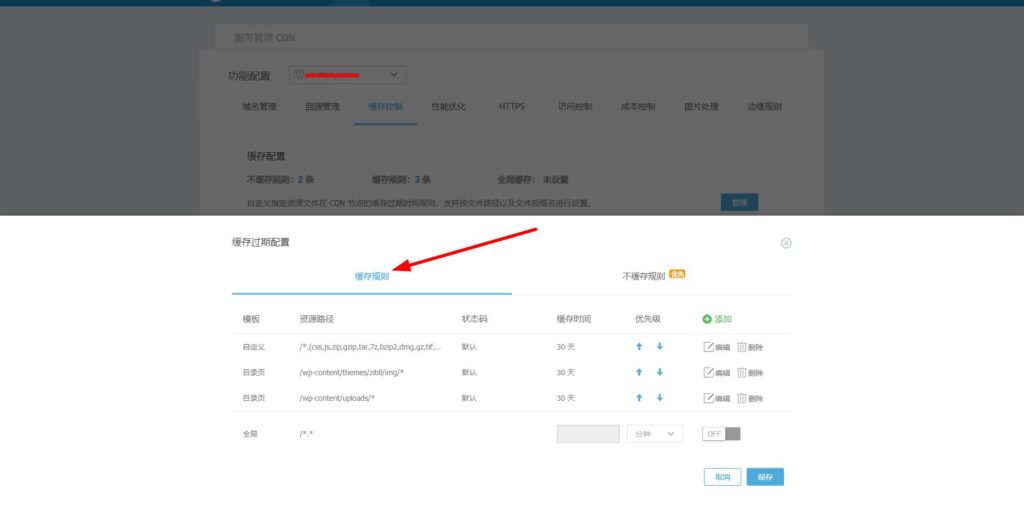Click the 缓存时间 column header

tap(574, 319)
